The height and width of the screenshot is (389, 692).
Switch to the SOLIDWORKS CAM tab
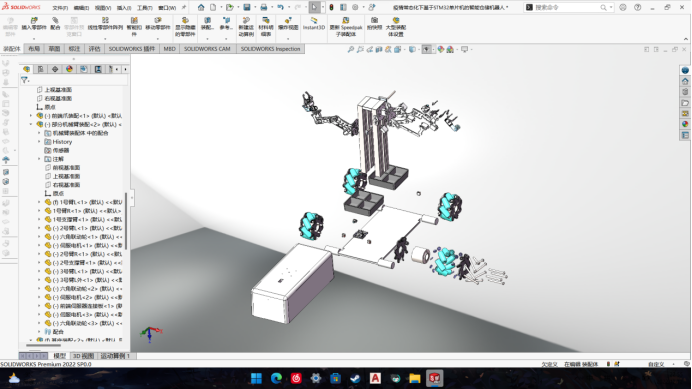[207, 49]
